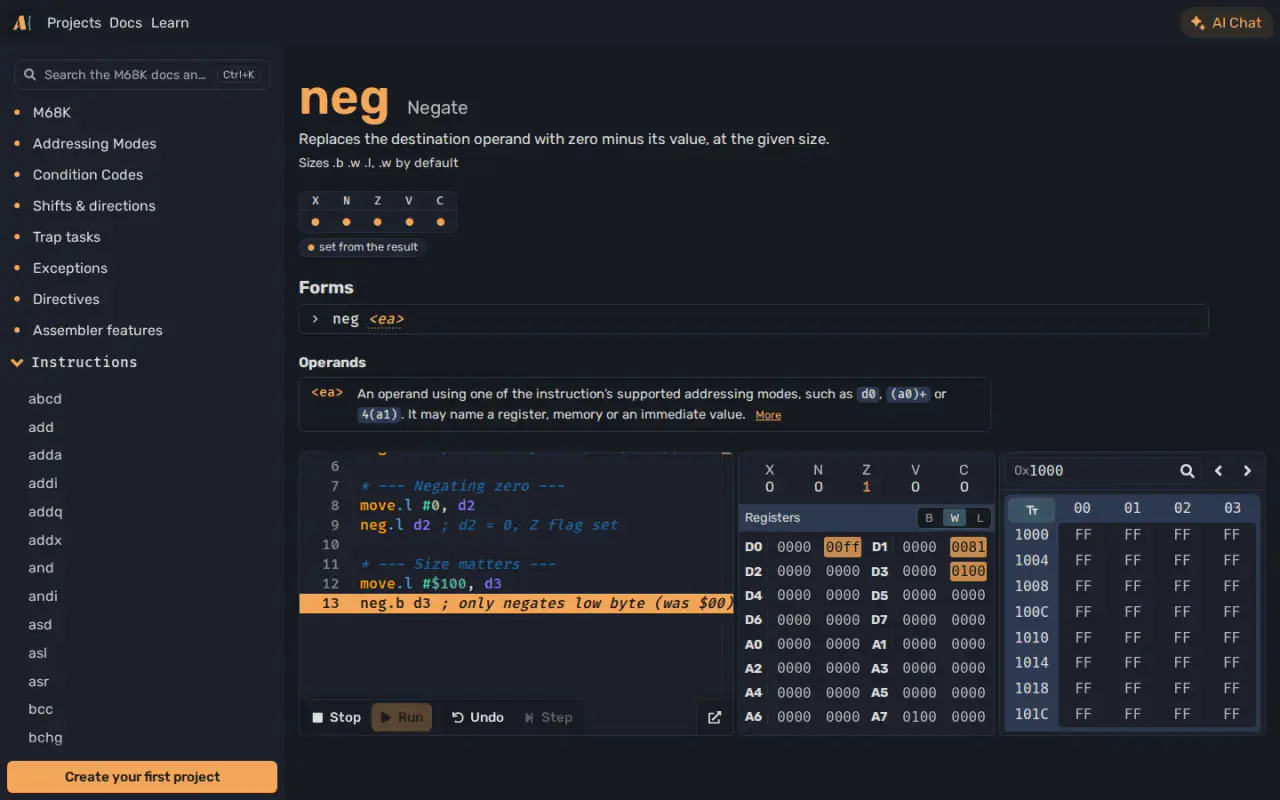Image resolution: width=1280 pixels, height=800 pixels.
Task: Open the Addressing Modes page
Action: pos(94,144)
